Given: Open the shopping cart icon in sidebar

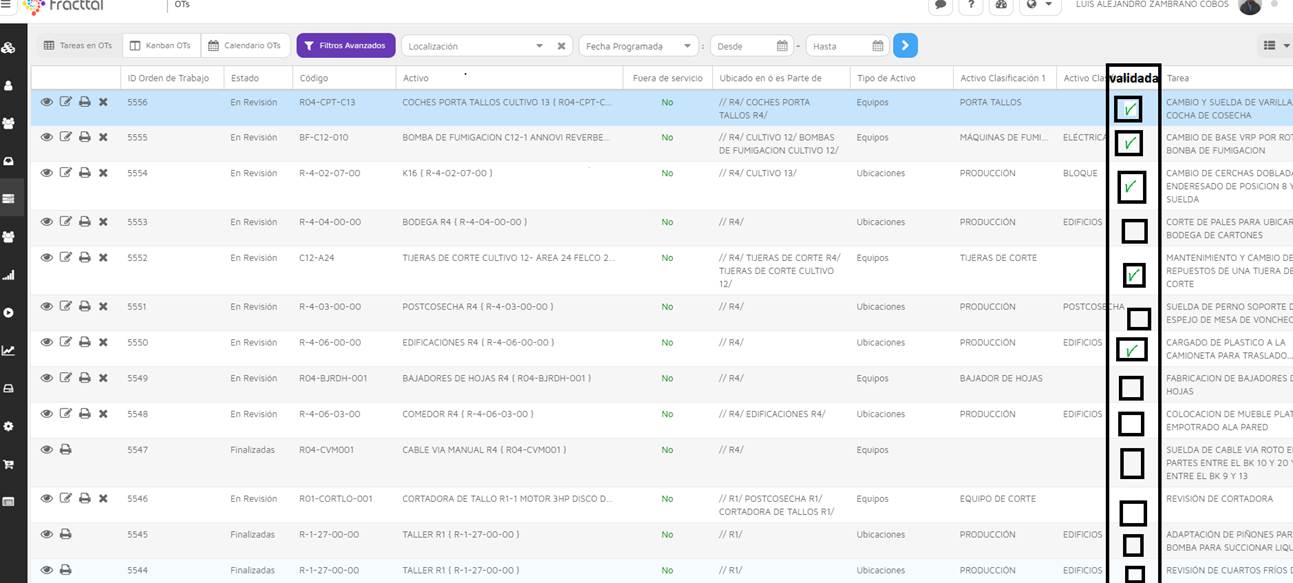Looking at the screenshot, I should 9,464.
